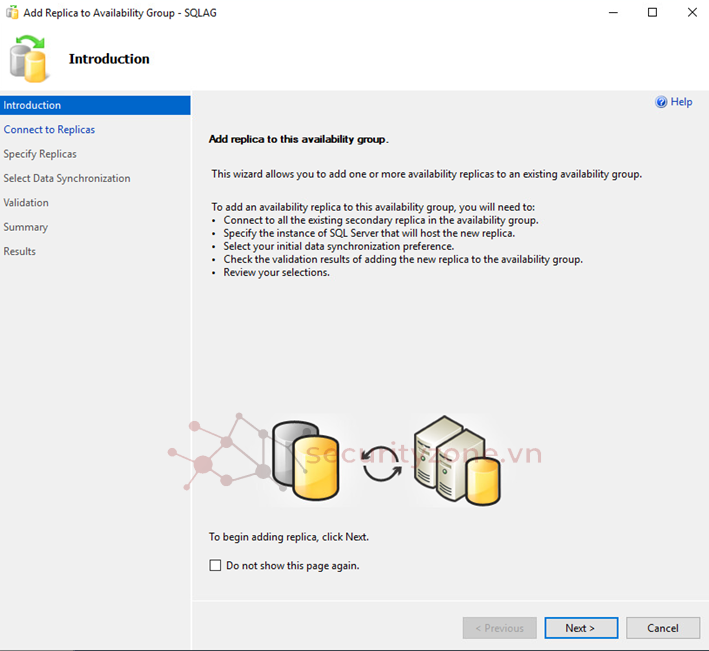Click the wizard window icon in title bar

point(11,13)
